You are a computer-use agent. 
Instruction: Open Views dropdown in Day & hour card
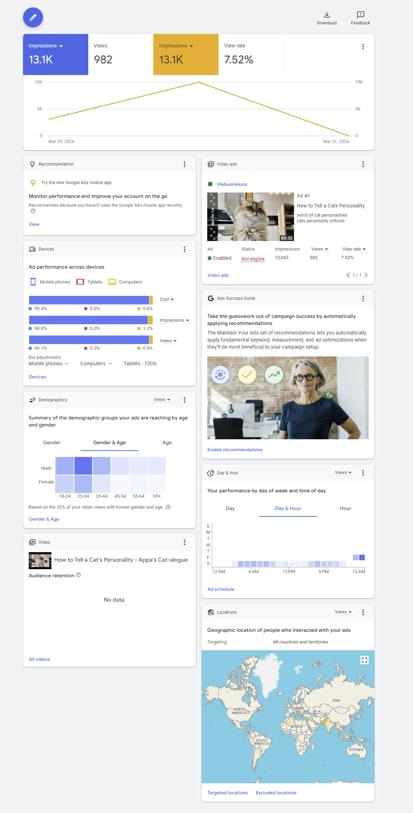pos(343,473)
